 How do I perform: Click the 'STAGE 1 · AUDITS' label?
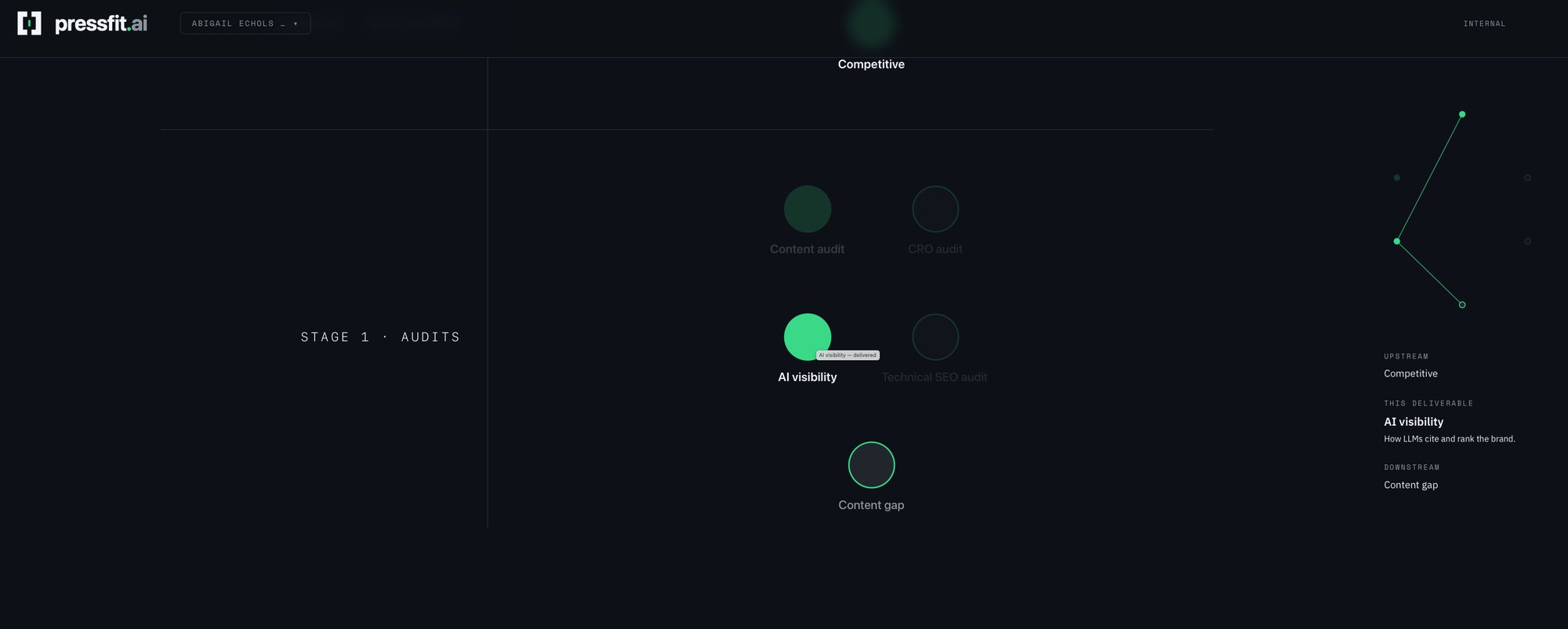380,337
